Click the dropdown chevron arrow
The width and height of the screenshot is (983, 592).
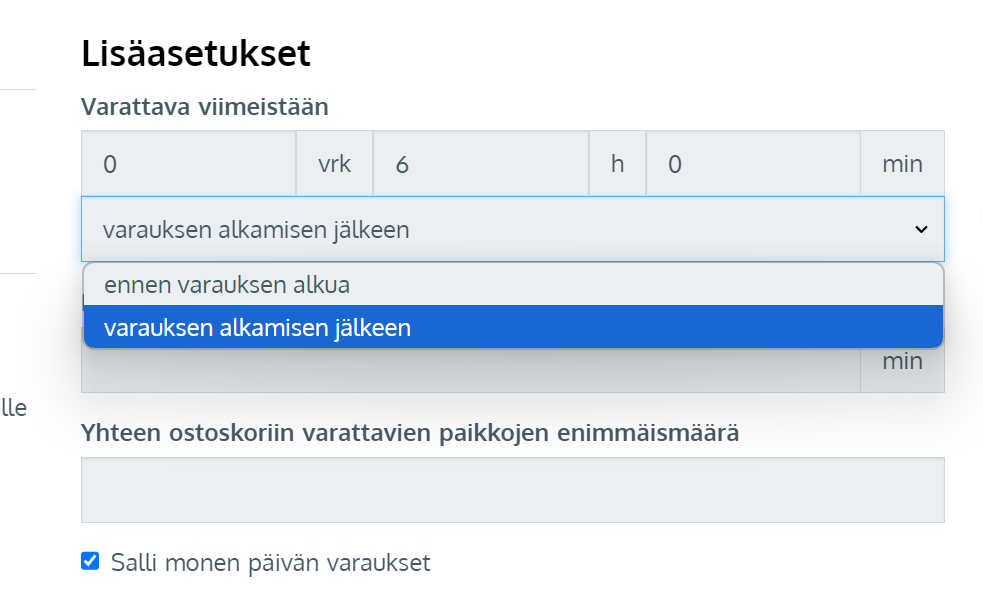point(921,230)
